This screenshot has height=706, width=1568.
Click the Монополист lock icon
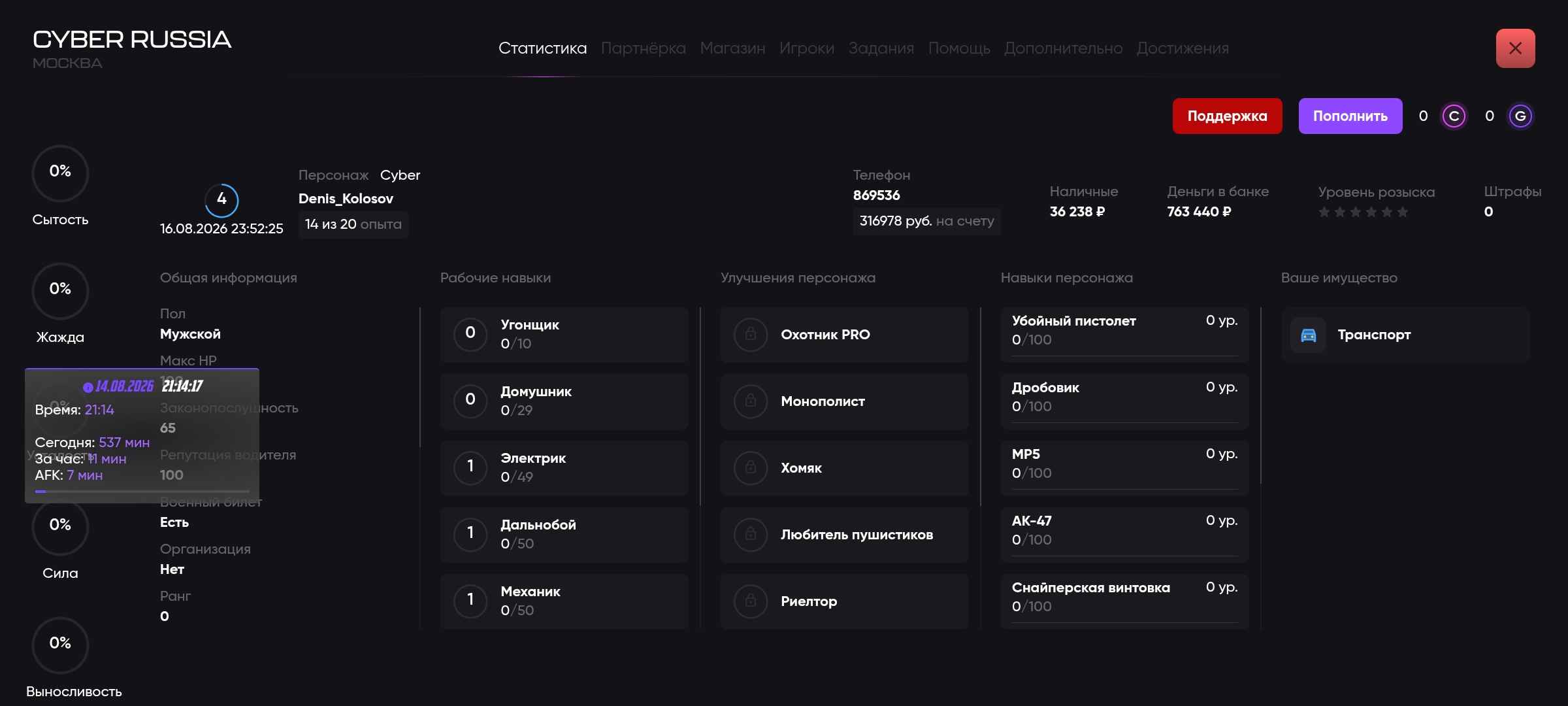coord(751,401)
